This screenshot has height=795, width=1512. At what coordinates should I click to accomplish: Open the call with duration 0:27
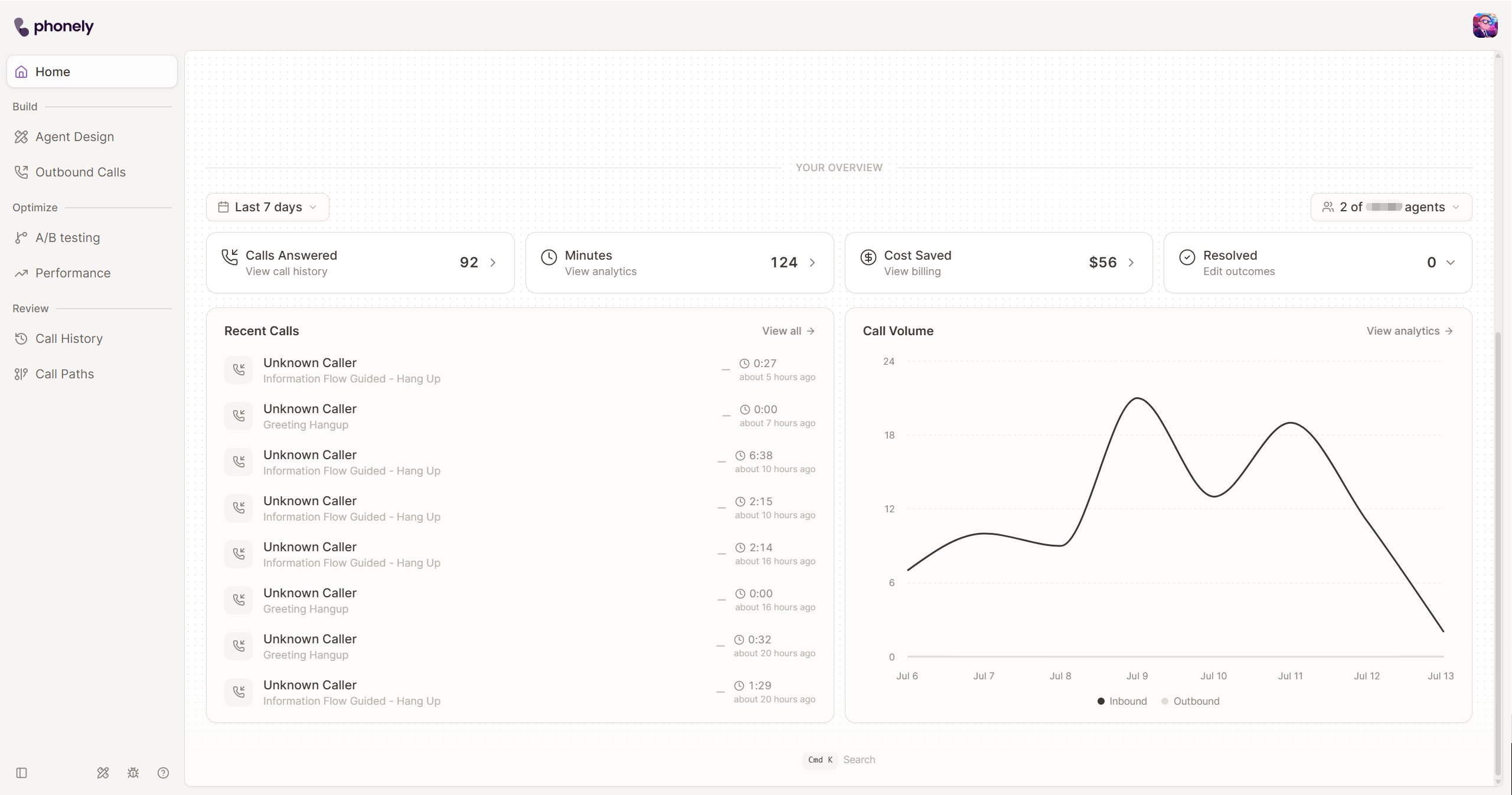coord(520,370)
